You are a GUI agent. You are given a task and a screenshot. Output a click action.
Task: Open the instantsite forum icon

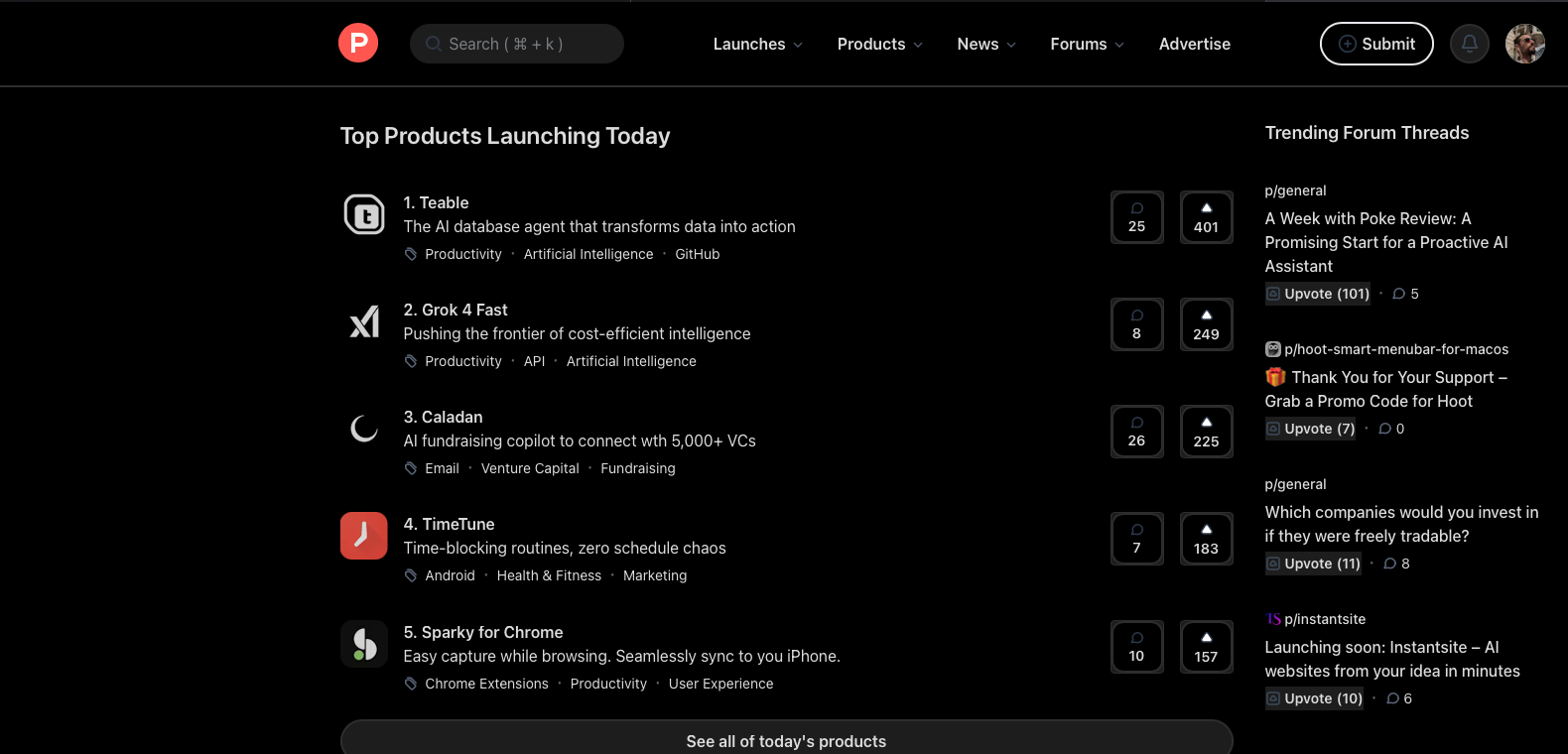click(x=1273, y=619)
